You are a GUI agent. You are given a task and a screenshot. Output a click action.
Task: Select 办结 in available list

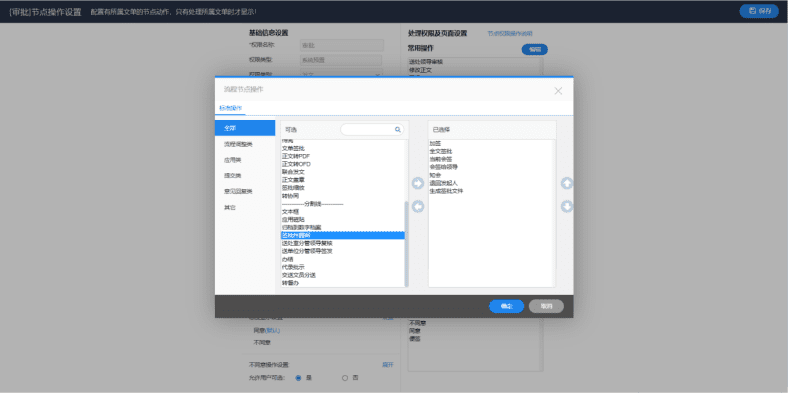342,259
